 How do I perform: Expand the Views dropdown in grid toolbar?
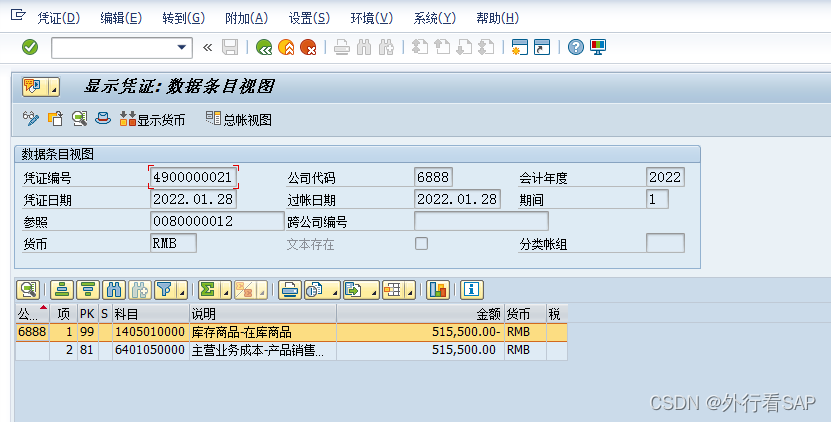(335, 291)
